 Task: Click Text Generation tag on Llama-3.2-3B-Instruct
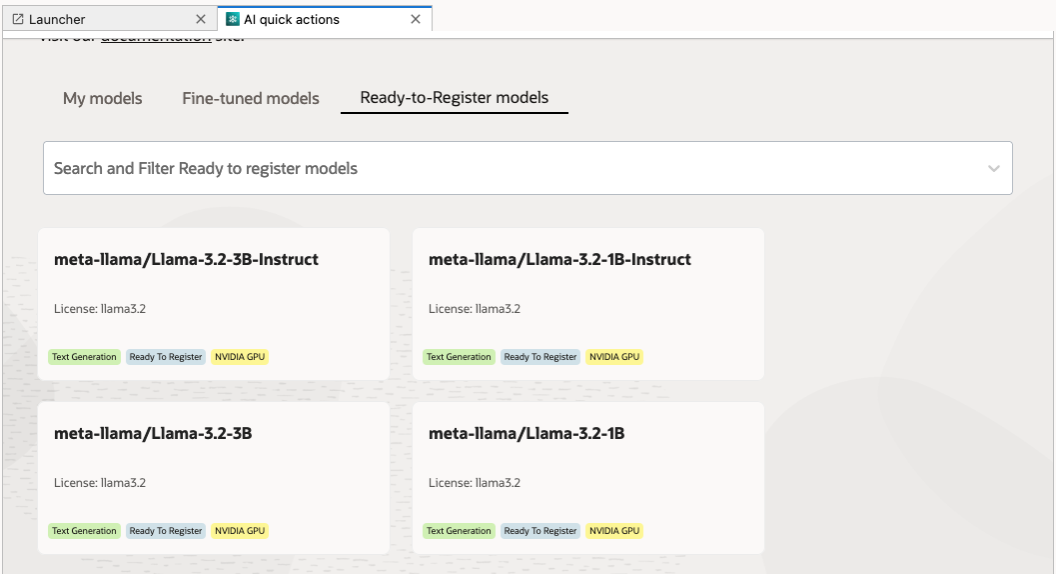(x=84, y=357)
